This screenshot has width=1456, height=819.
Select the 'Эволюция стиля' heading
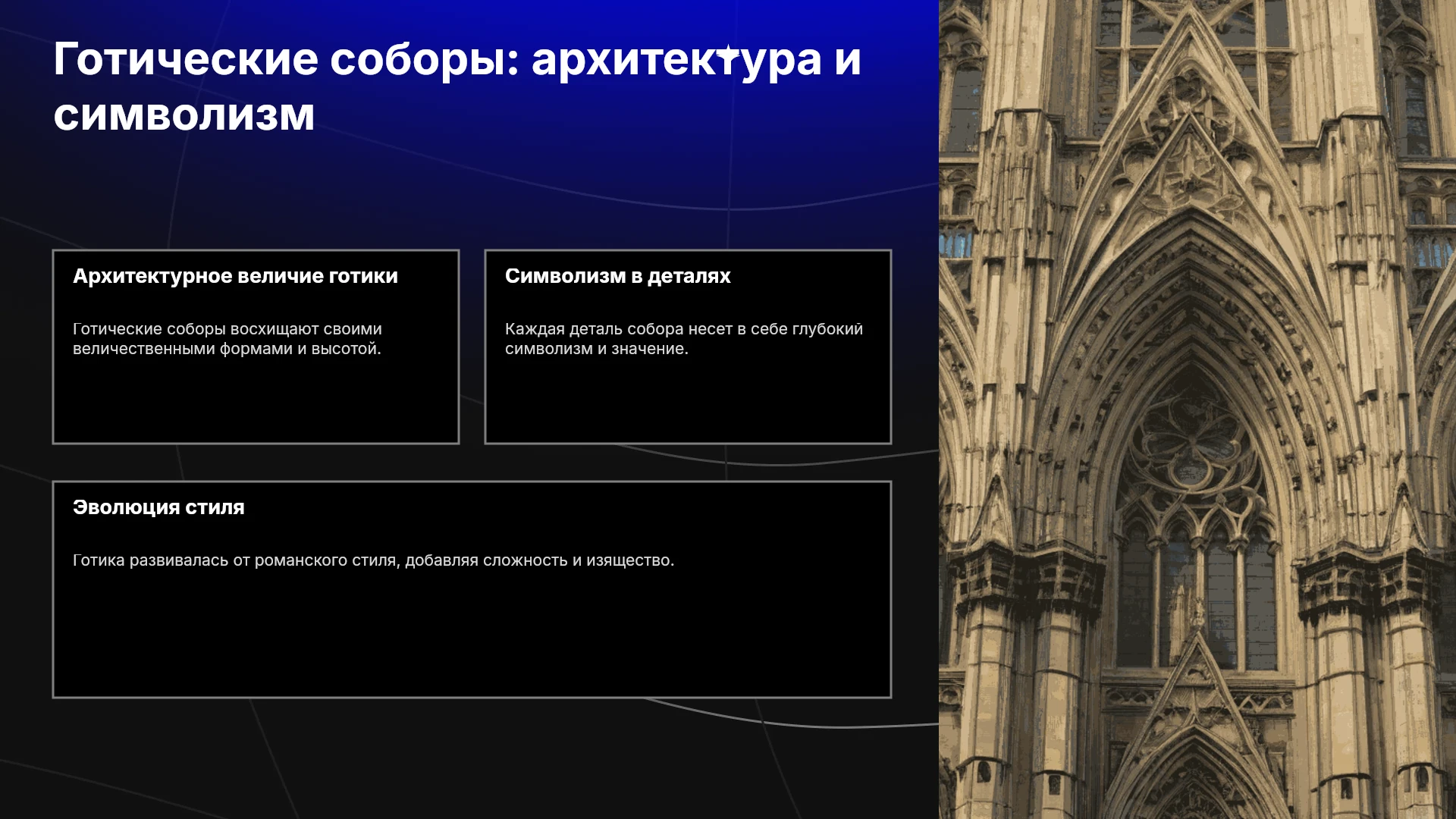coord(158,507)
